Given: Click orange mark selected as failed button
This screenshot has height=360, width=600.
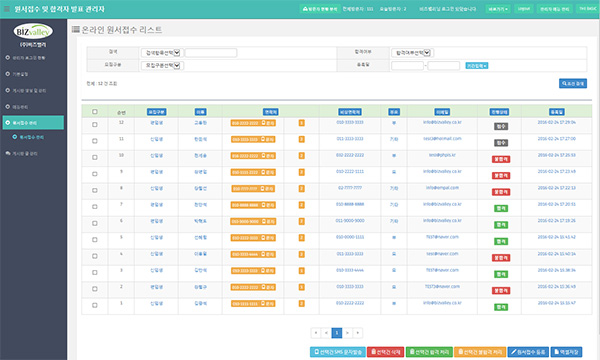Looking at the screenshot, I should click(480, 352).
